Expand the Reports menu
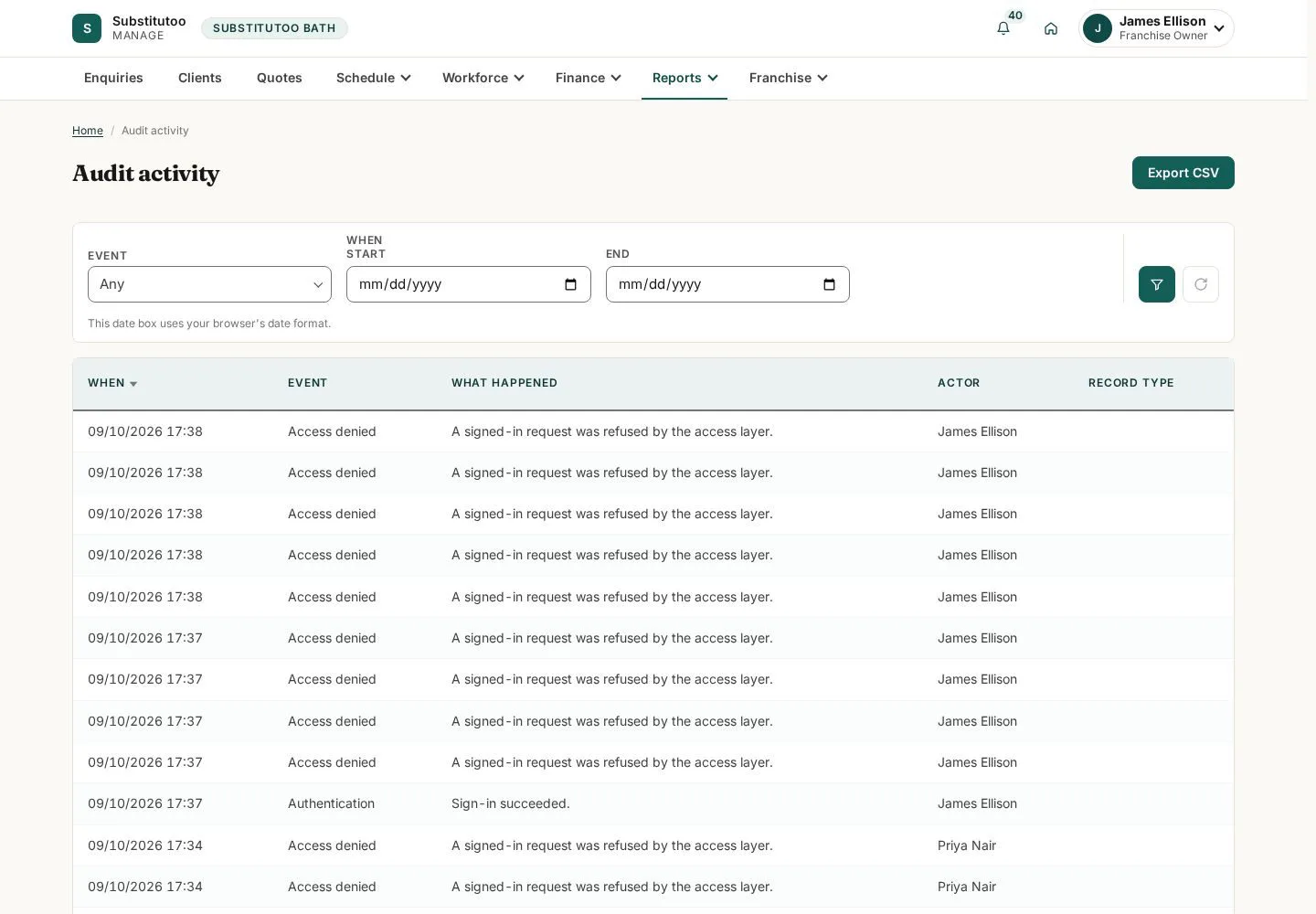The width and height of the screenshot is (1316, 914). click(685, 78)
